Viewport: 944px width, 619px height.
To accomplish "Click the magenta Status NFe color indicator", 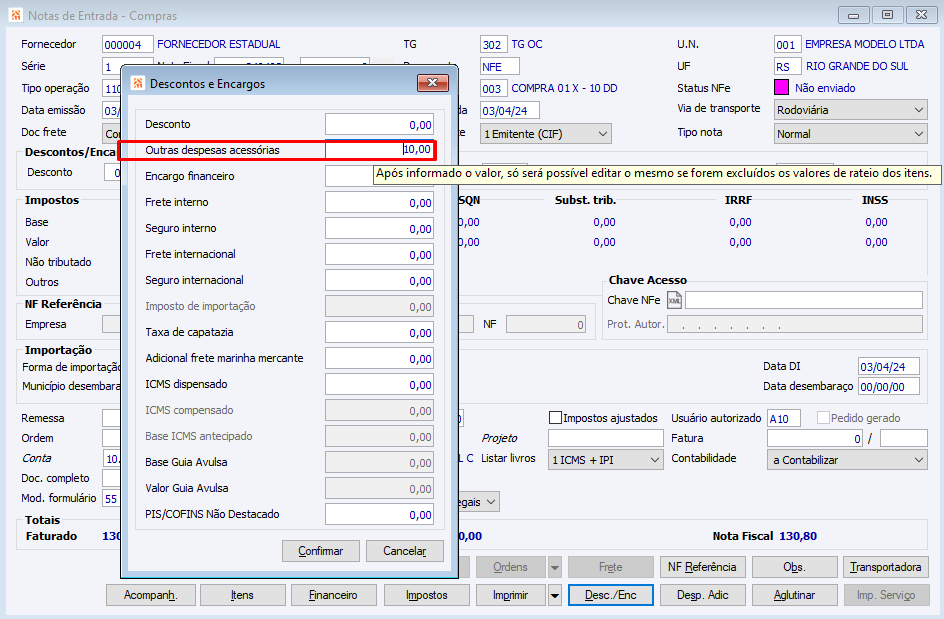I will 781,88.
